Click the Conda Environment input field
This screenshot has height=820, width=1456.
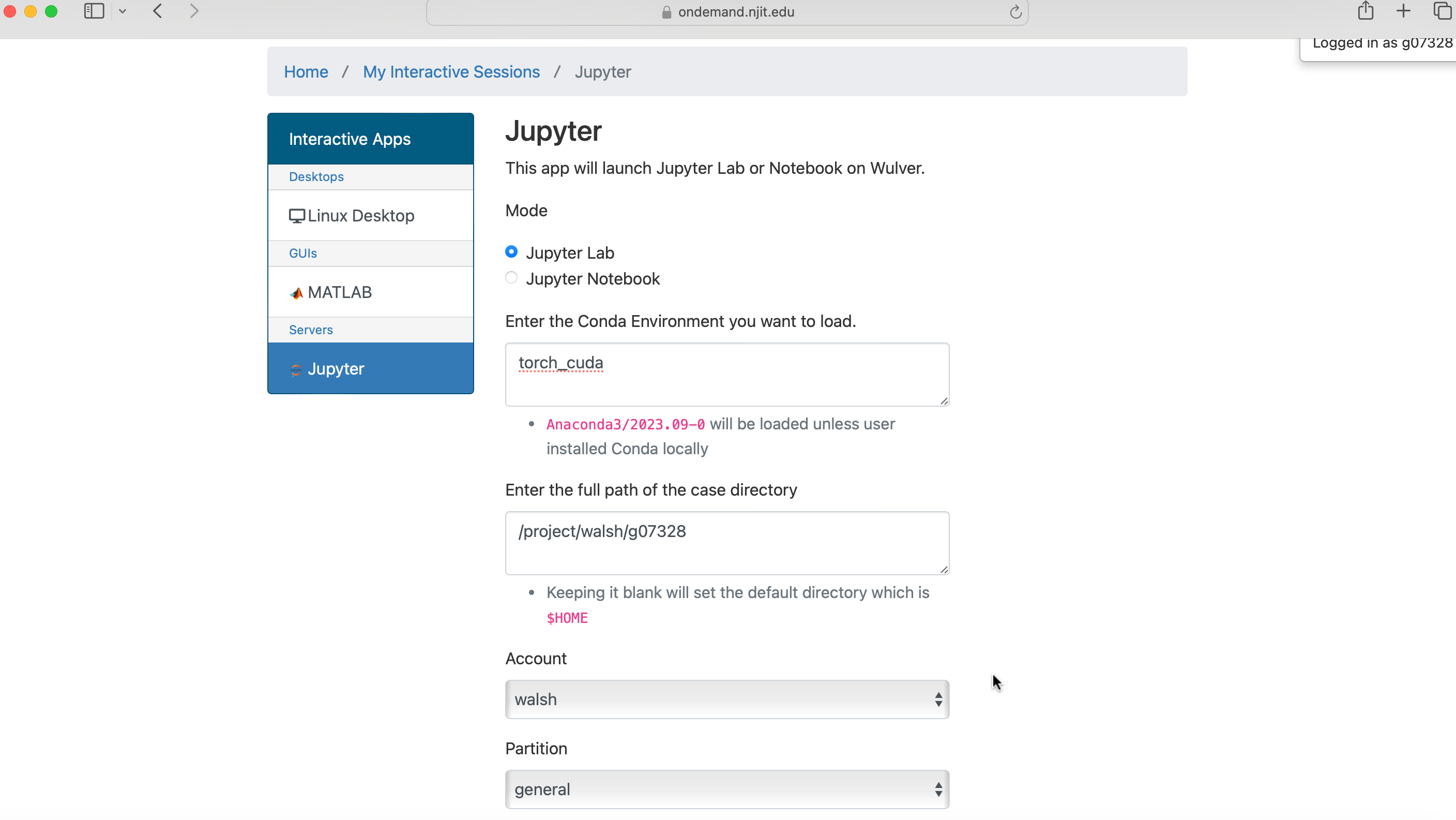pyautogui.click(x=727, y=374)
